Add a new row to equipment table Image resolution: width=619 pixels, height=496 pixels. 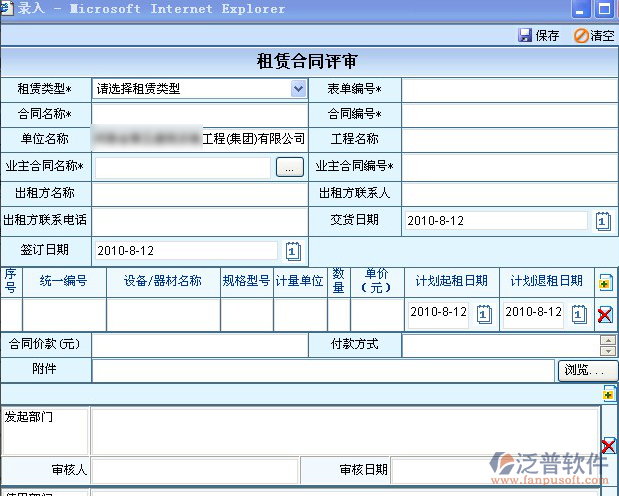tap(605, 283)
